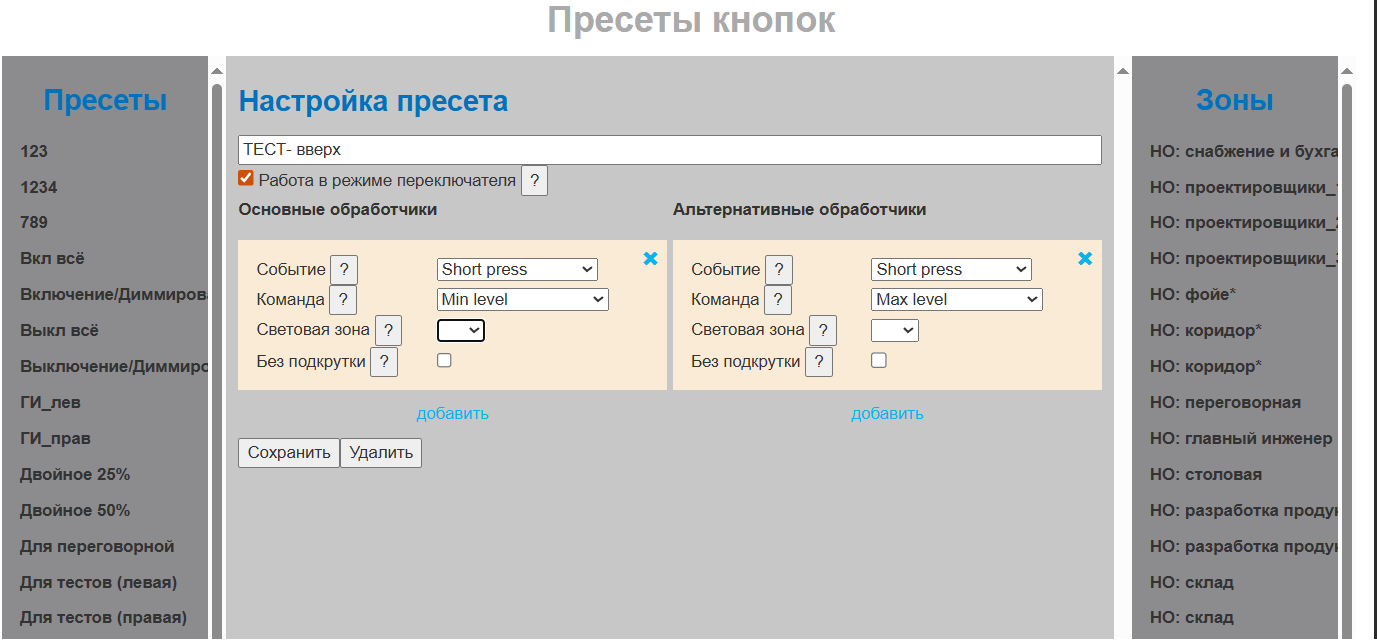Viewport: 1377px width, 644px height.
Task: Open help for Команда in alternative handlers
Action: pyautogui.click(x=777, y=300)
